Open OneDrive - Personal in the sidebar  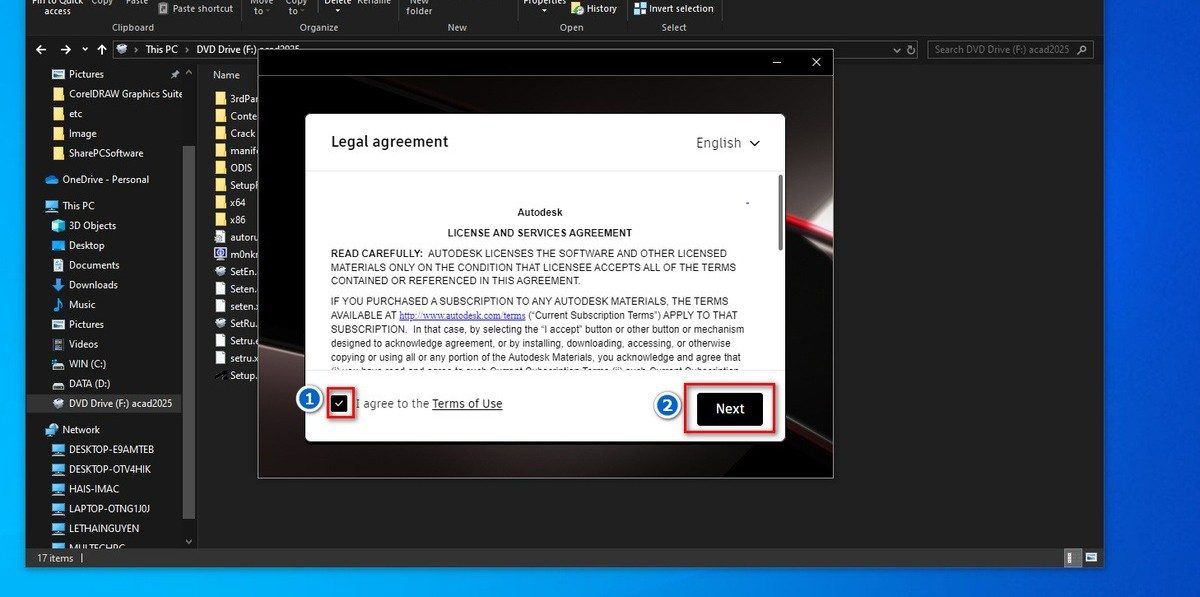(x=105, y=180)
